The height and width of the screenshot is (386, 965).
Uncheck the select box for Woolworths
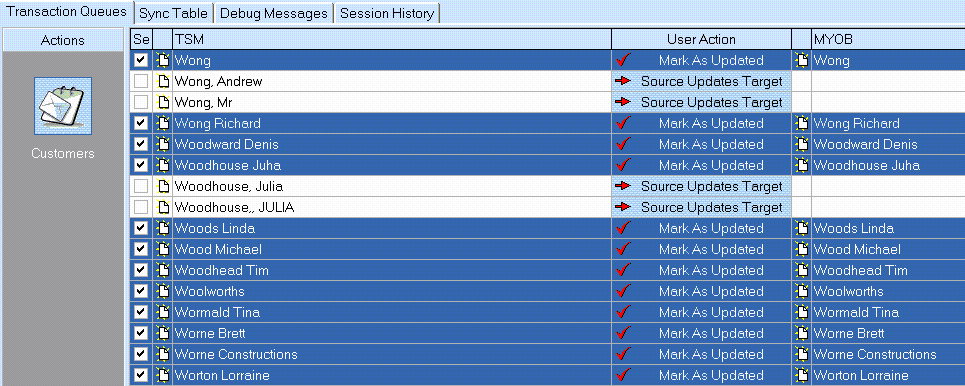(x=142, y=291)
